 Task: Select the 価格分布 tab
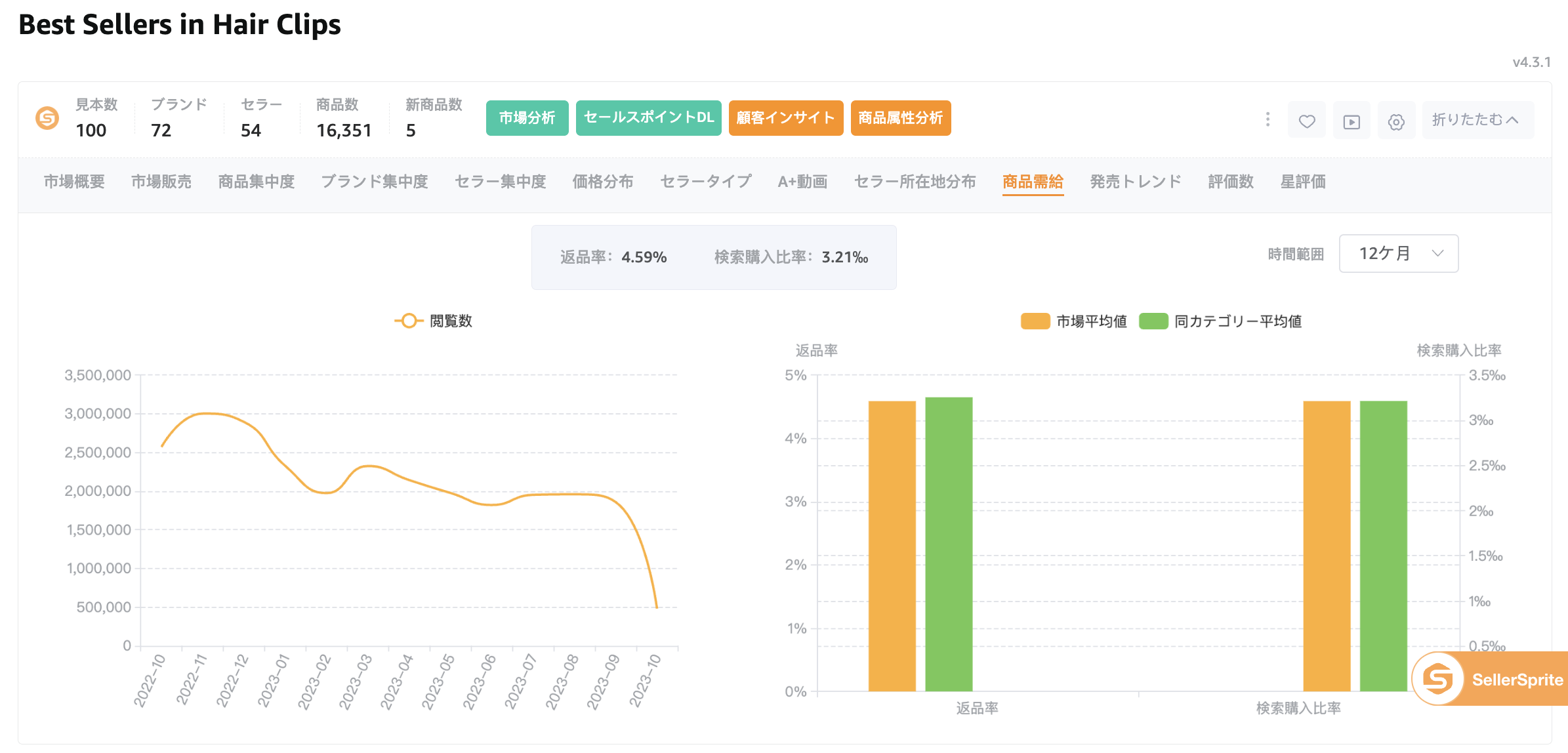pyautogui.click(x=603, y=182)
